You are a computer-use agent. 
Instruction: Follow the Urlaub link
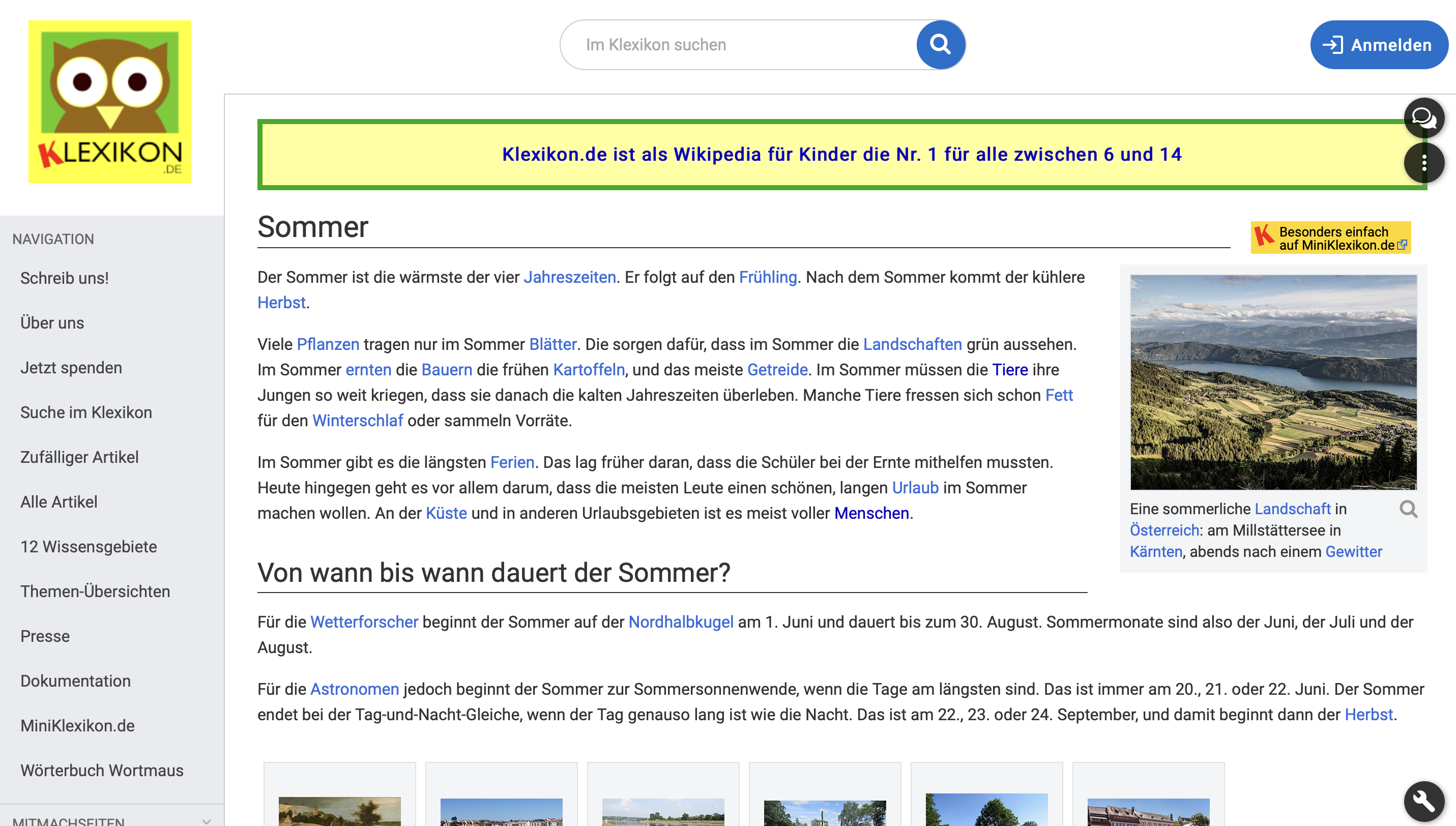[915, 488]
